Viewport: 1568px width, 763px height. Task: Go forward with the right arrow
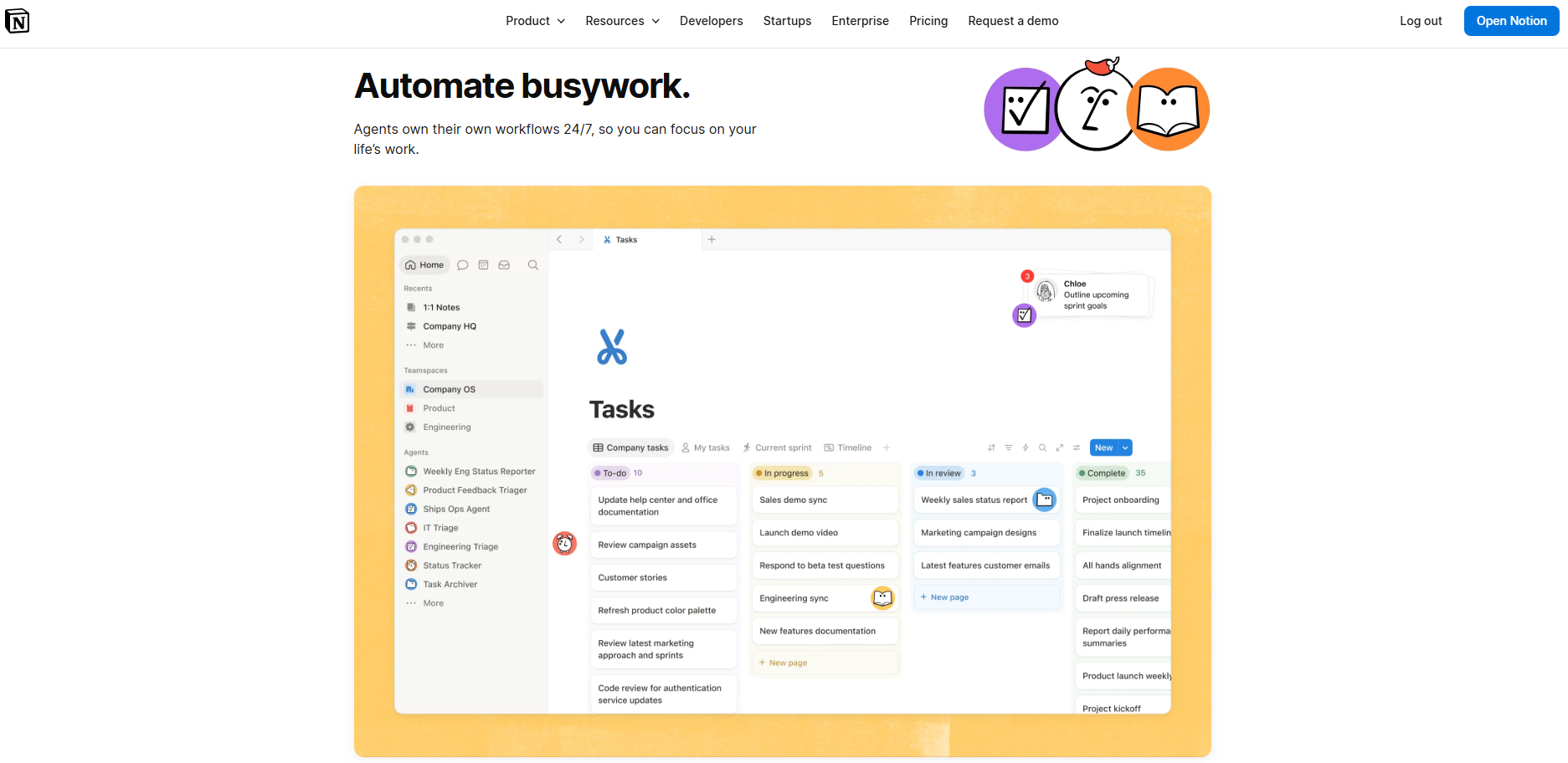(x=581, y=240)
